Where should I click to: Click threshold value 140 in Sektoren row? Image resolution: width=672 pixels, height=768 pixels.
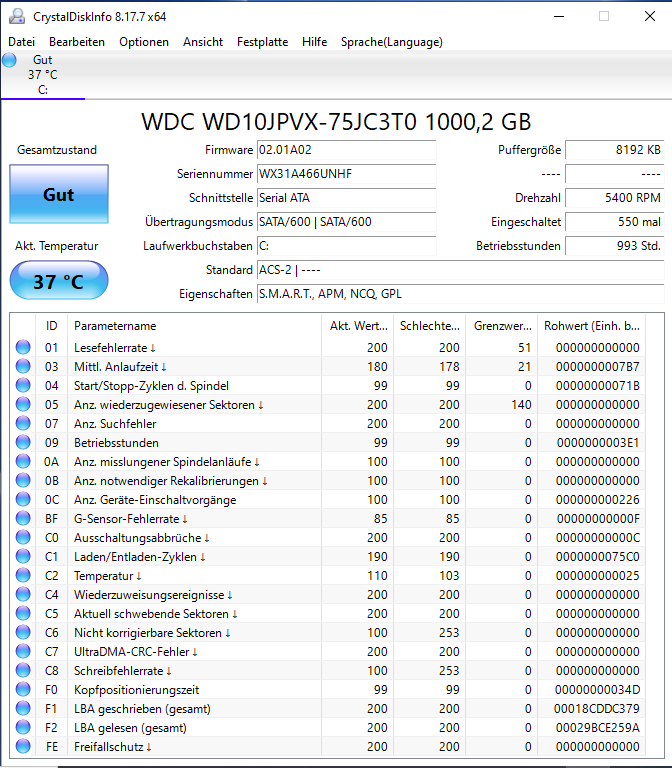521,405
